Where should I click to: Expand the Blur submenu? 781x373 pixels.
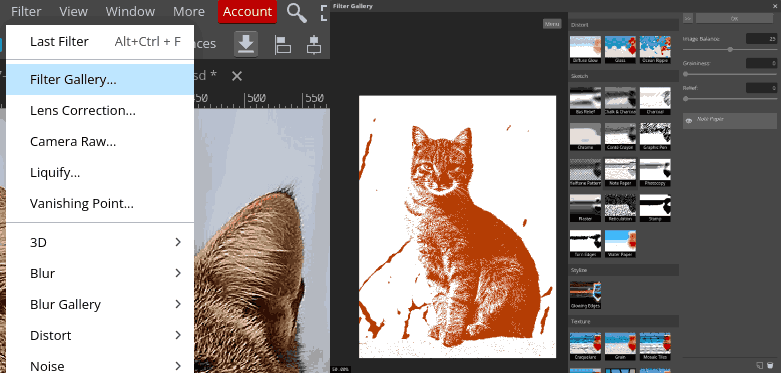coord(100,273)
